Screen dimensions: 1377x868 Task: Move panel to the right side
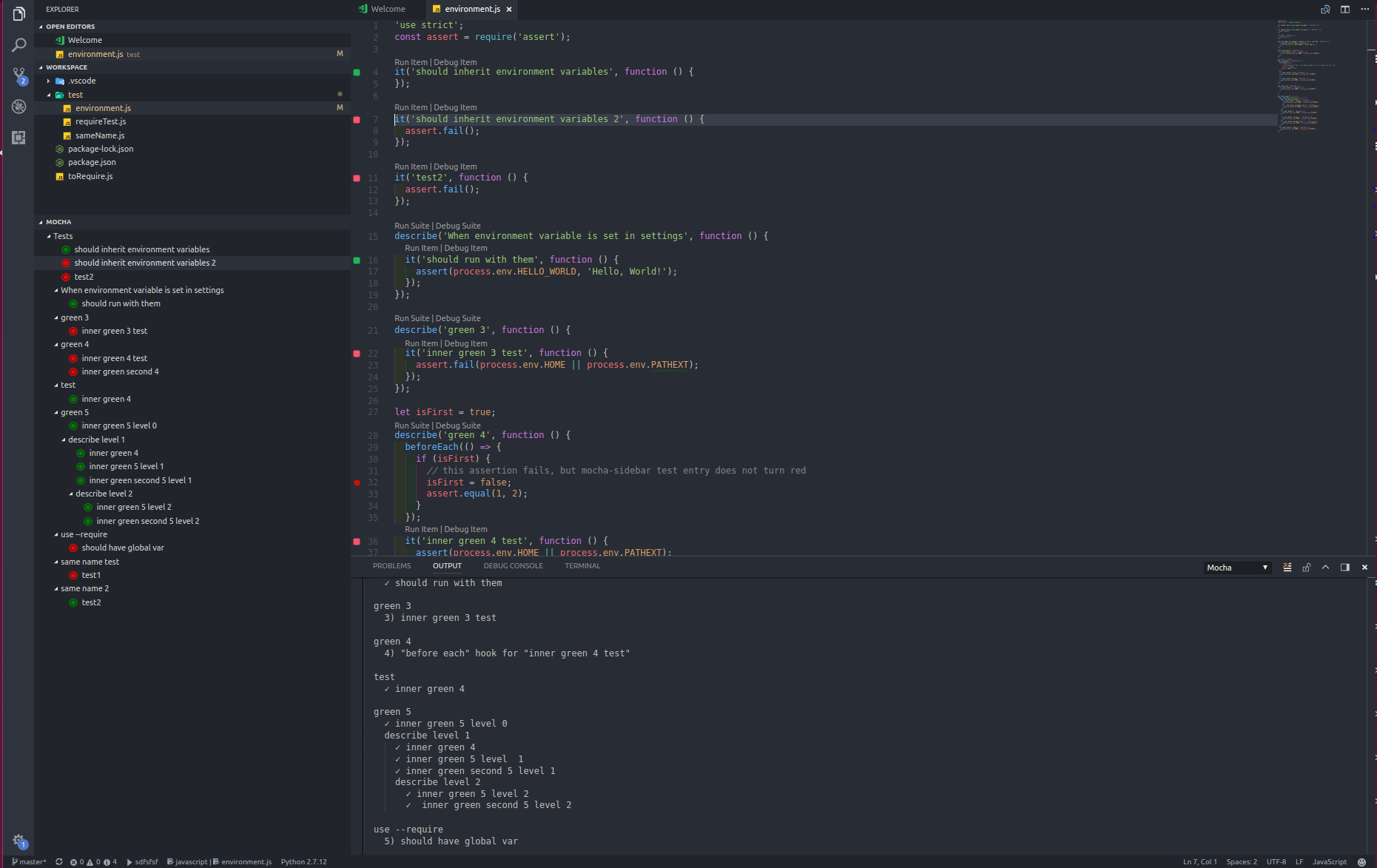coord(1345,568)
